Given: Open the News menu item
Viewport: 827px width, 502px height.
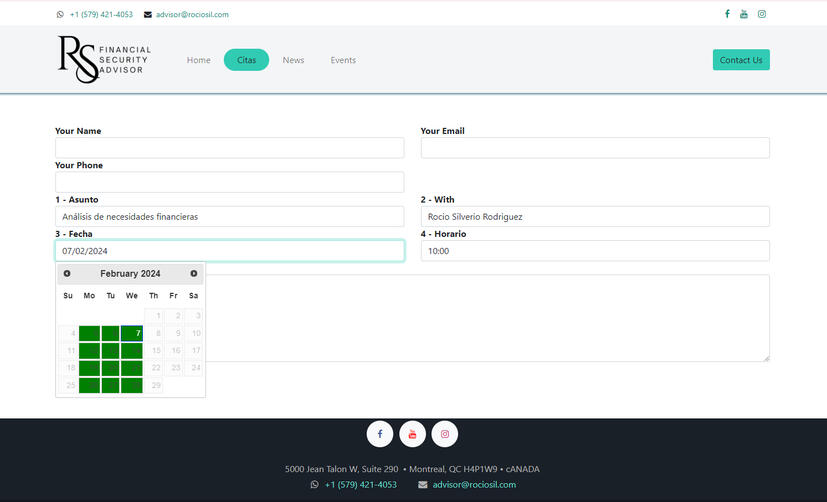Looking at the screenshot, I should (x=293, y=60).
